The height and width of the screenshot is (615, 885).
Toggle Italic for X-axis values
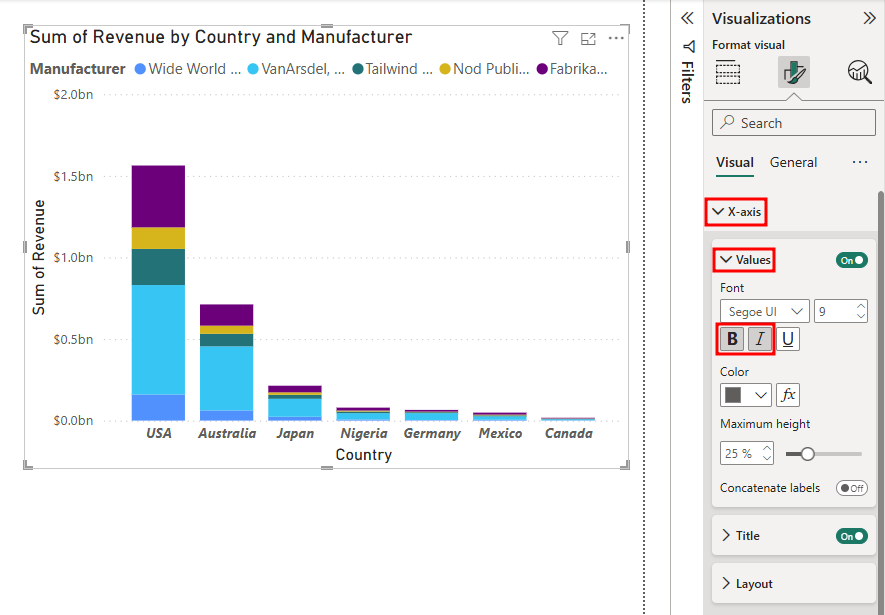(x=760, y=339)
